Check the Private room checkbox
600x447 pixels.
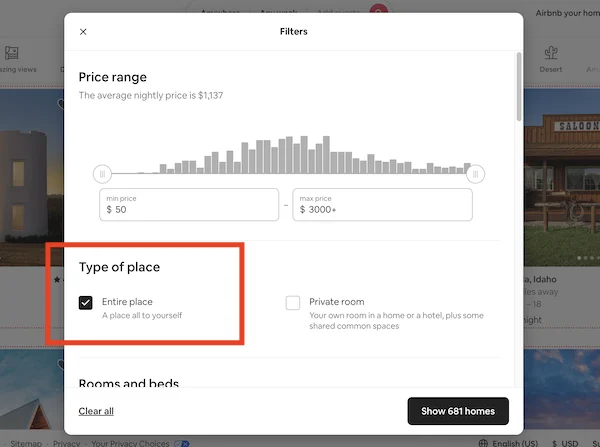tap(293, 303)
